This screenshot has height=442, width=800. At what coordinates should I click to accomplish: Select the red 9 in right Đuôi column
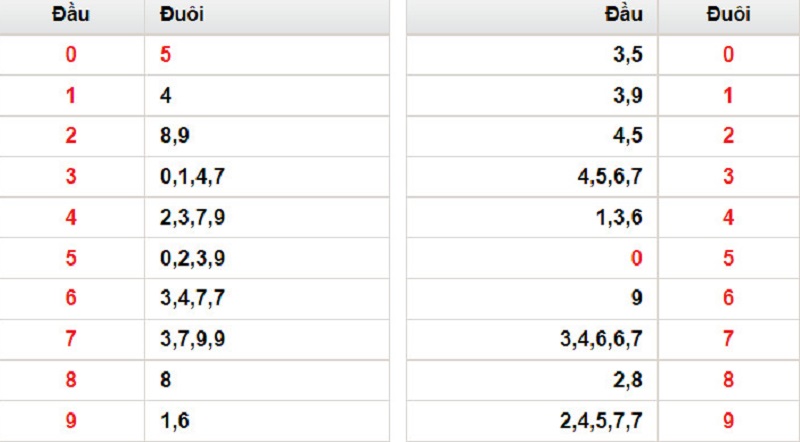coord(728,421)
